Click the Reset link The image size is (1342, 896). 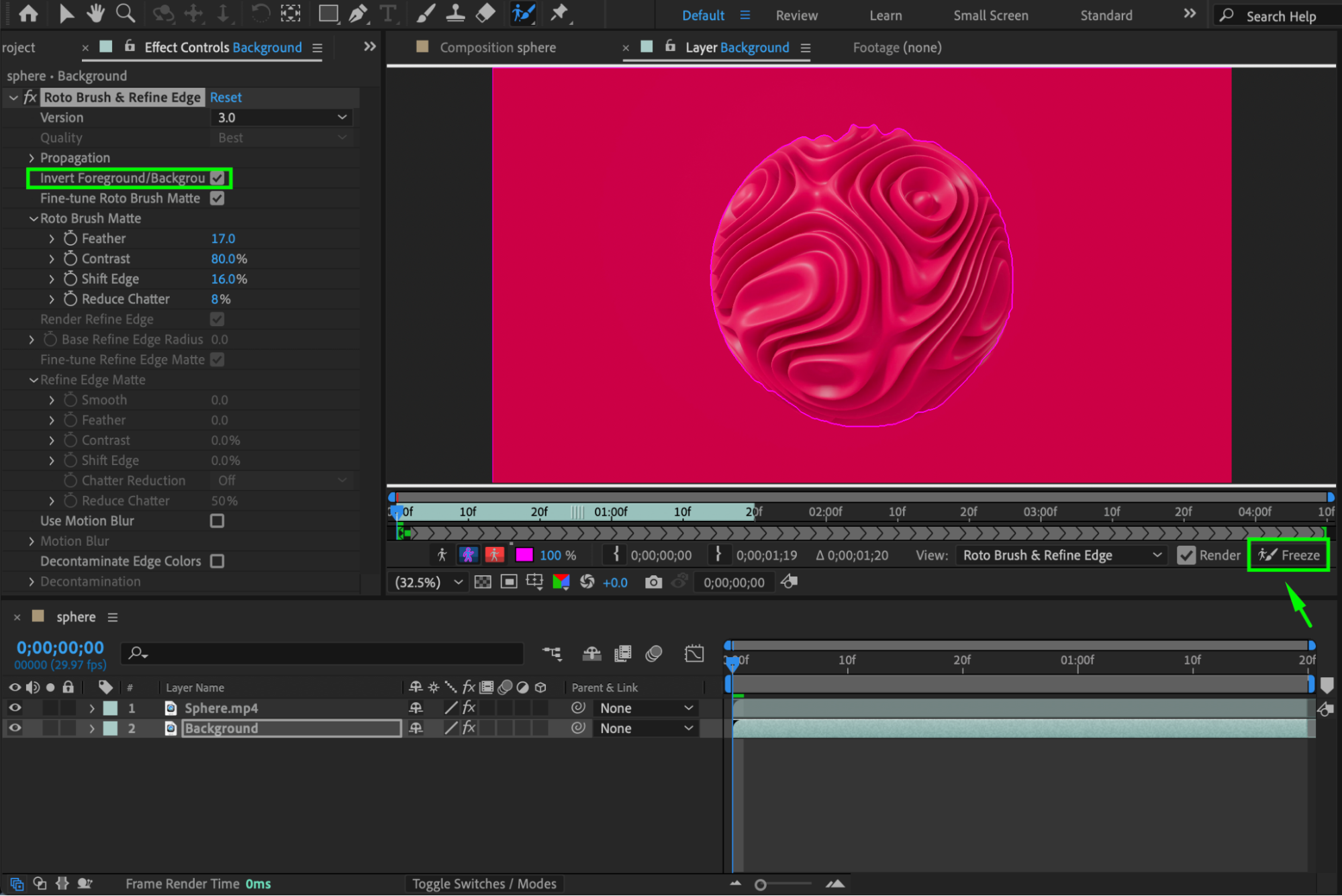point(226,97)
